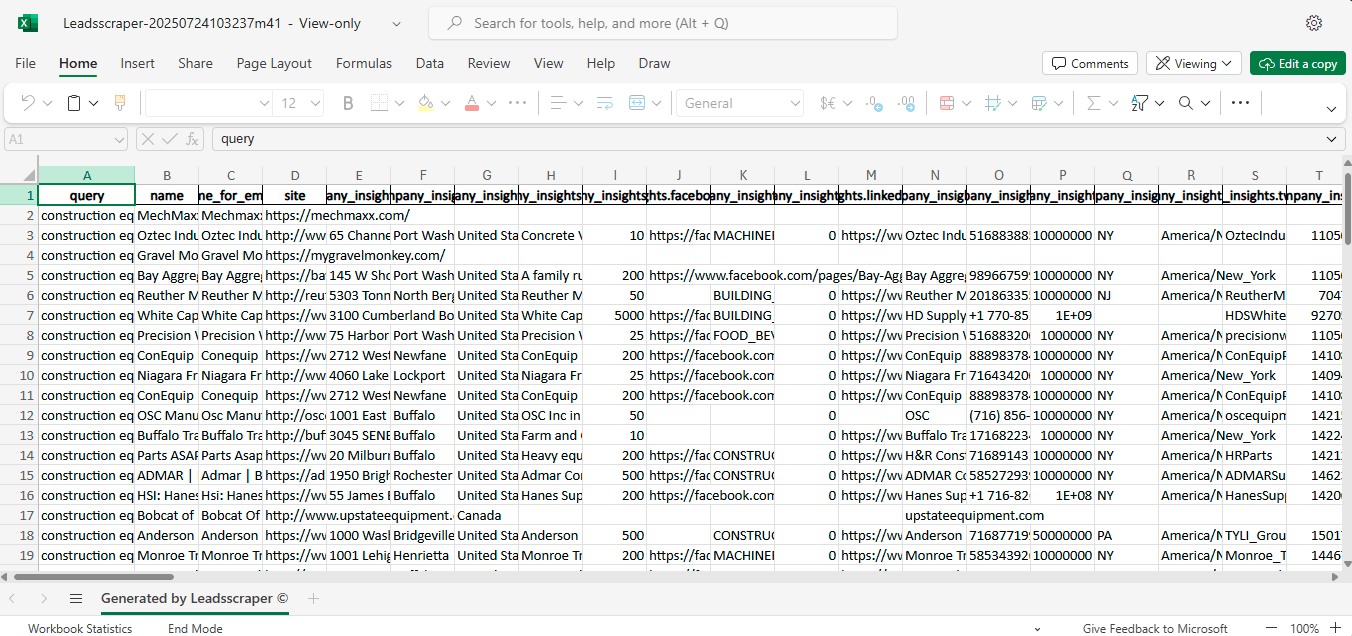Click the Edit a copy button
The image size is (1352, 636).
coord(1298,63)
